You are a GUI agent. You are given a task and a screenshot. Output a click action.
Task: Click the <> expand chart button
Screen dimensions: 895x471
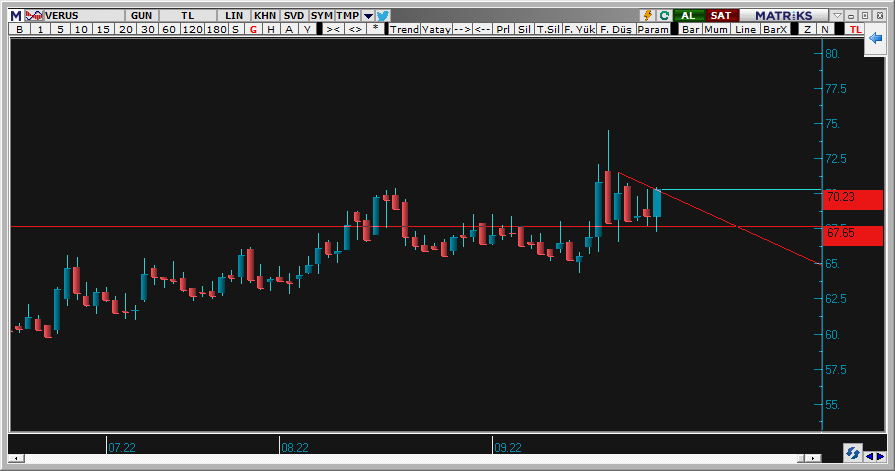click(355, 29)
